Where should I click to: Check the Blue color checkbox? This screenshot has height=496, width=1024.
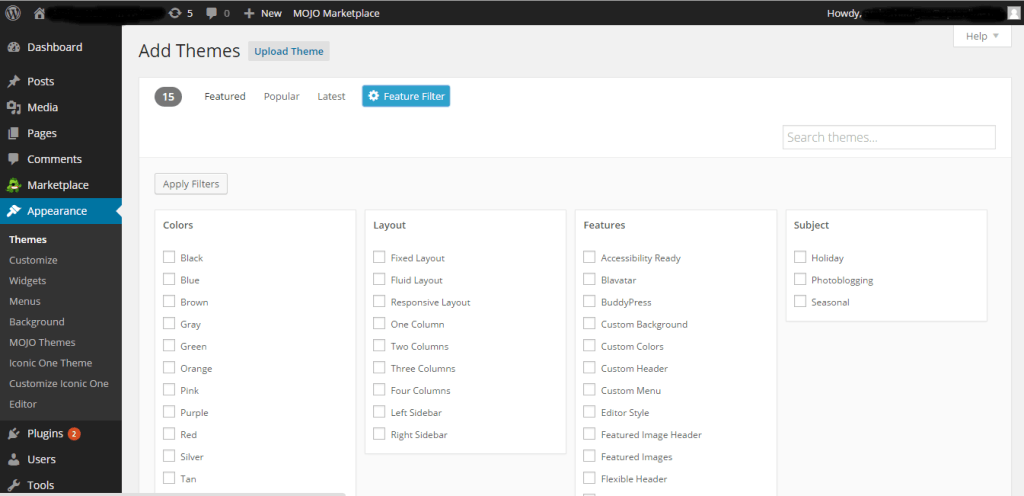click(169, 279)
